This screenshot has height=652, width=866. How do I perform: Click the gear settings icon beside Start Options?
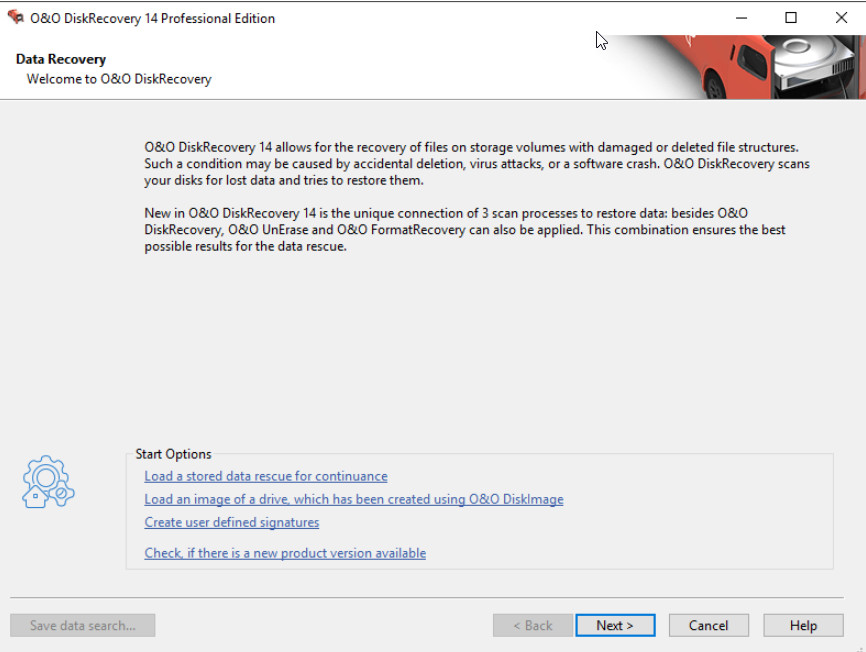point(48,481)
